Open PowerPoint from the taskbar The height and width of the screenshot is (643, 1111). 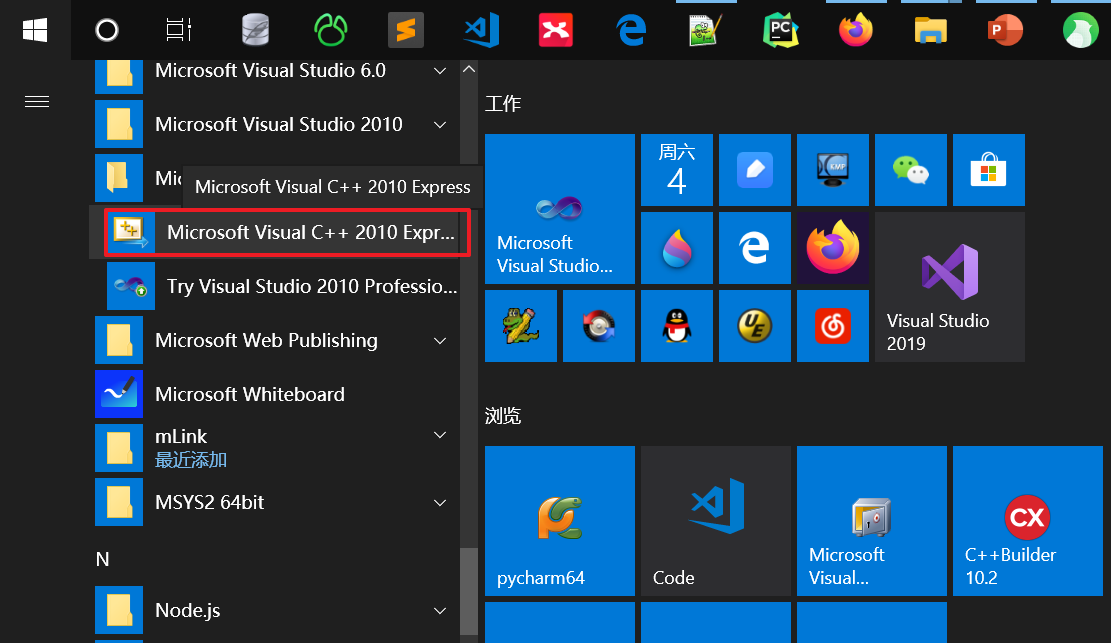[1005, 30]
